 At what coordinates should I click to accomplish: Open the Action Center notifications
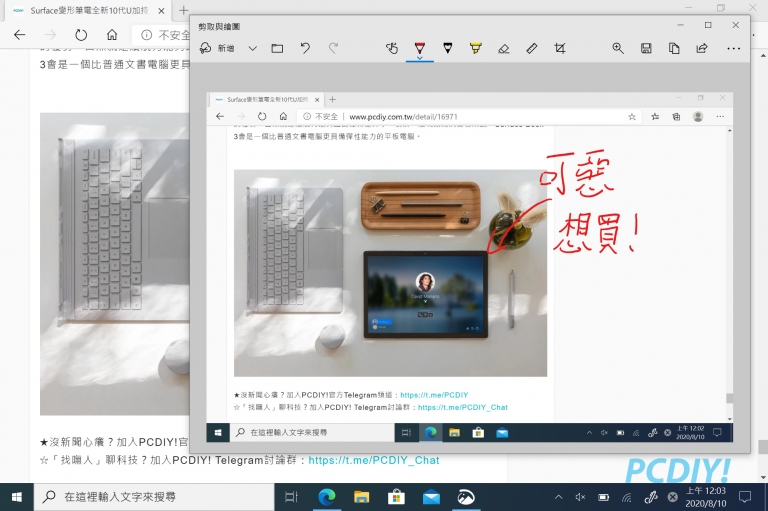[x=745, y=497]
